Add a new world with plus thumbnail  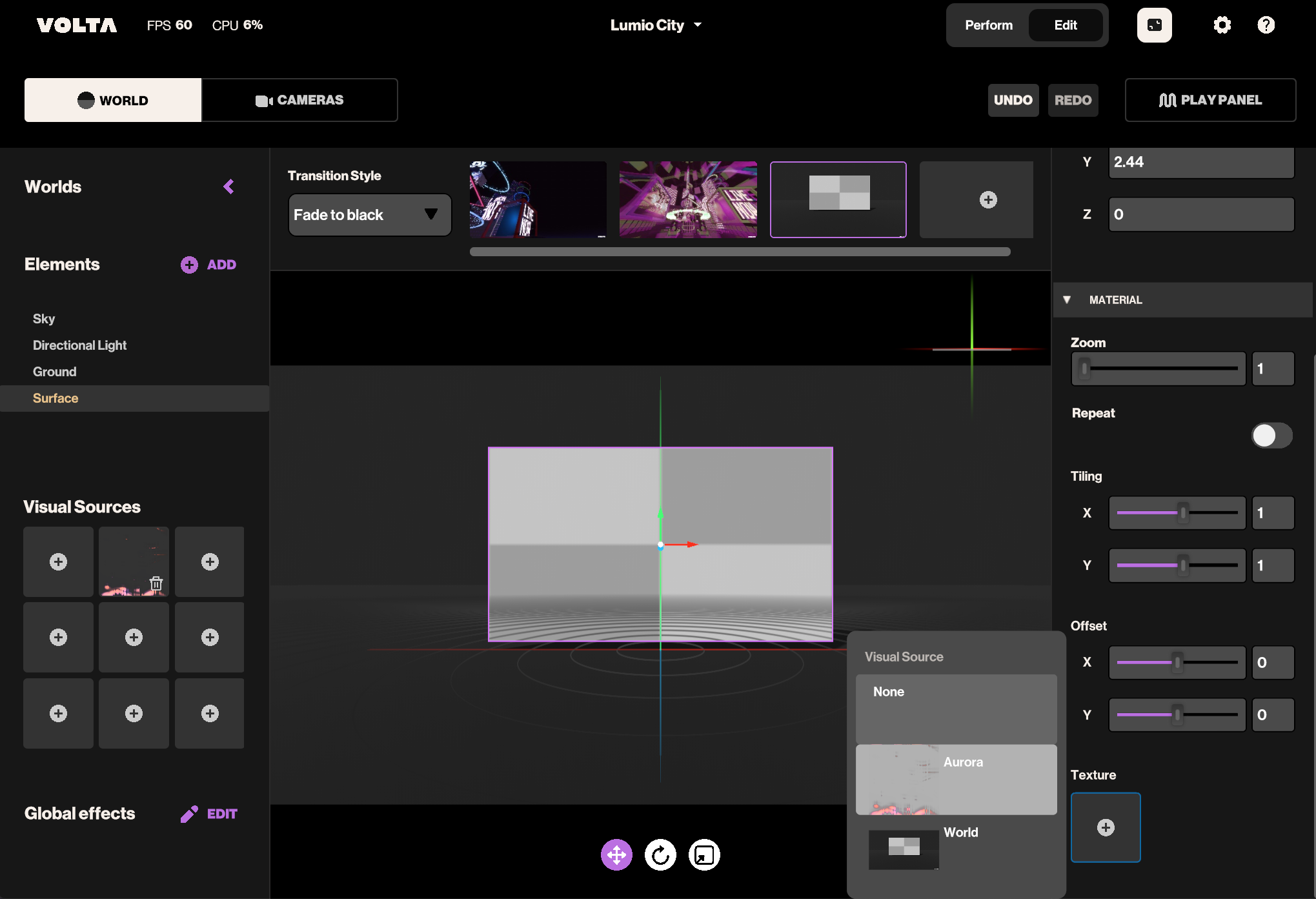pyautogui.click(x=987, y=199)
